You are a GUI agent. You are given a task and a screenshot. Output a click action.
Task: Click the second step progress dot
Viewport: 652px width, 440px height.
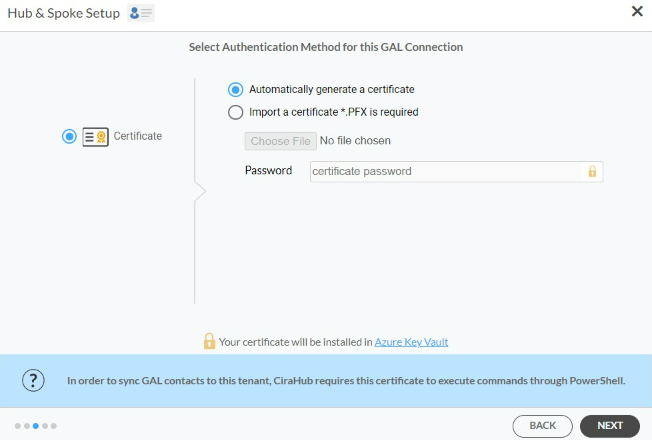(x=27, y=426)
